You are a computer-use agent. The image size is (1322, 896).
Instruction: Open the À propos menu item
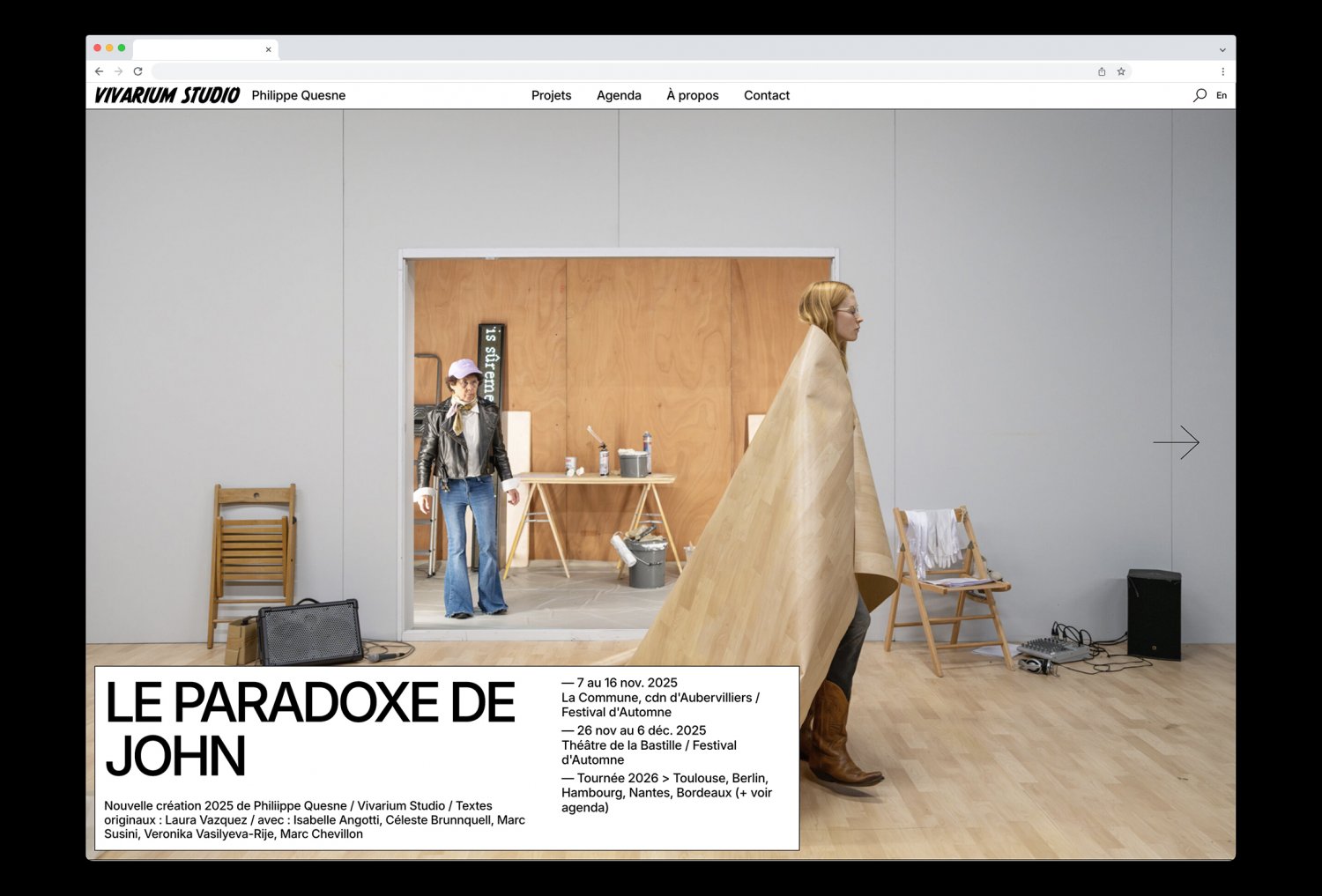(x=693, y=95)
